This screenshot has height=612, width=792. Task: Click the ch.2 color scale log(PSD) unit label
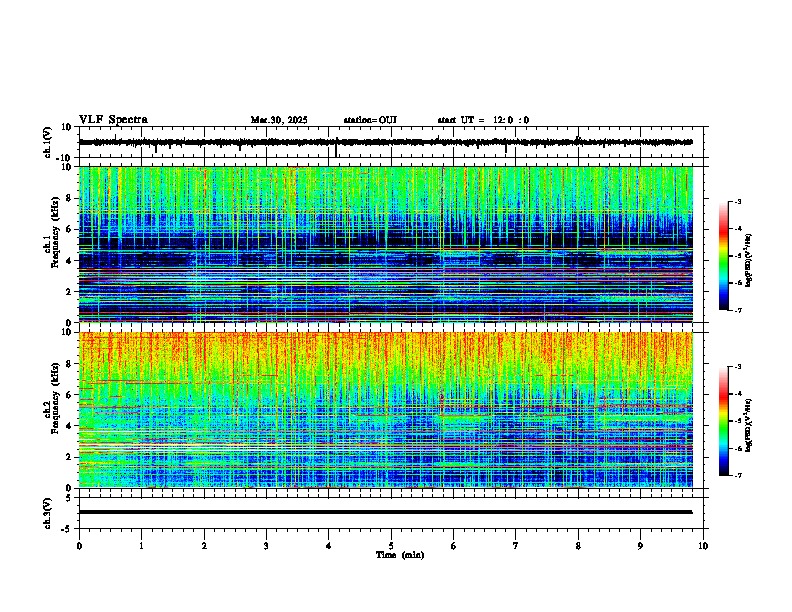[x=749, y=425]
